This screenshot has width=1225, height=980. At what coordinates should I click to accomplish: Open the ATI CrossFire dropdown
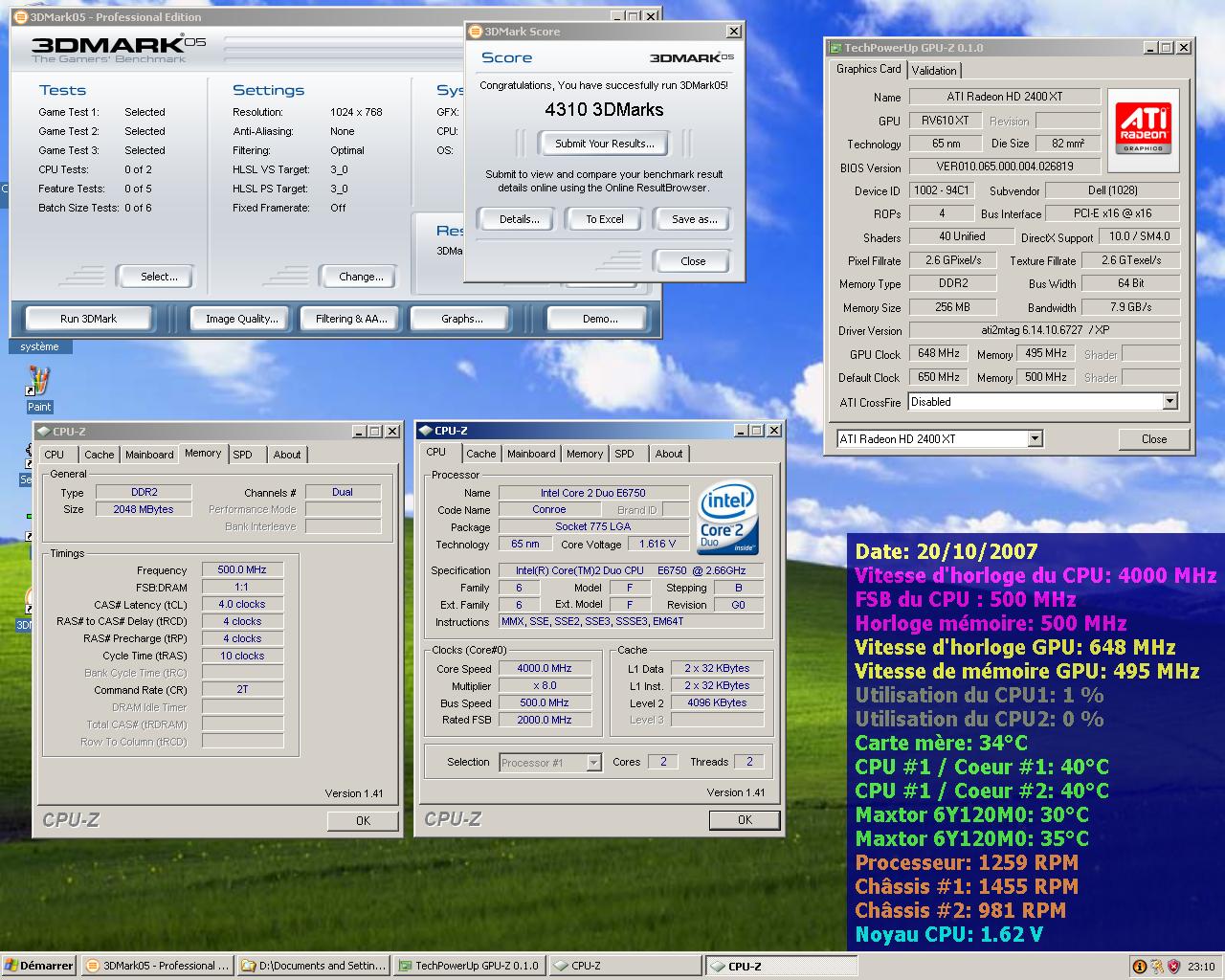[x=1169, y=402]
